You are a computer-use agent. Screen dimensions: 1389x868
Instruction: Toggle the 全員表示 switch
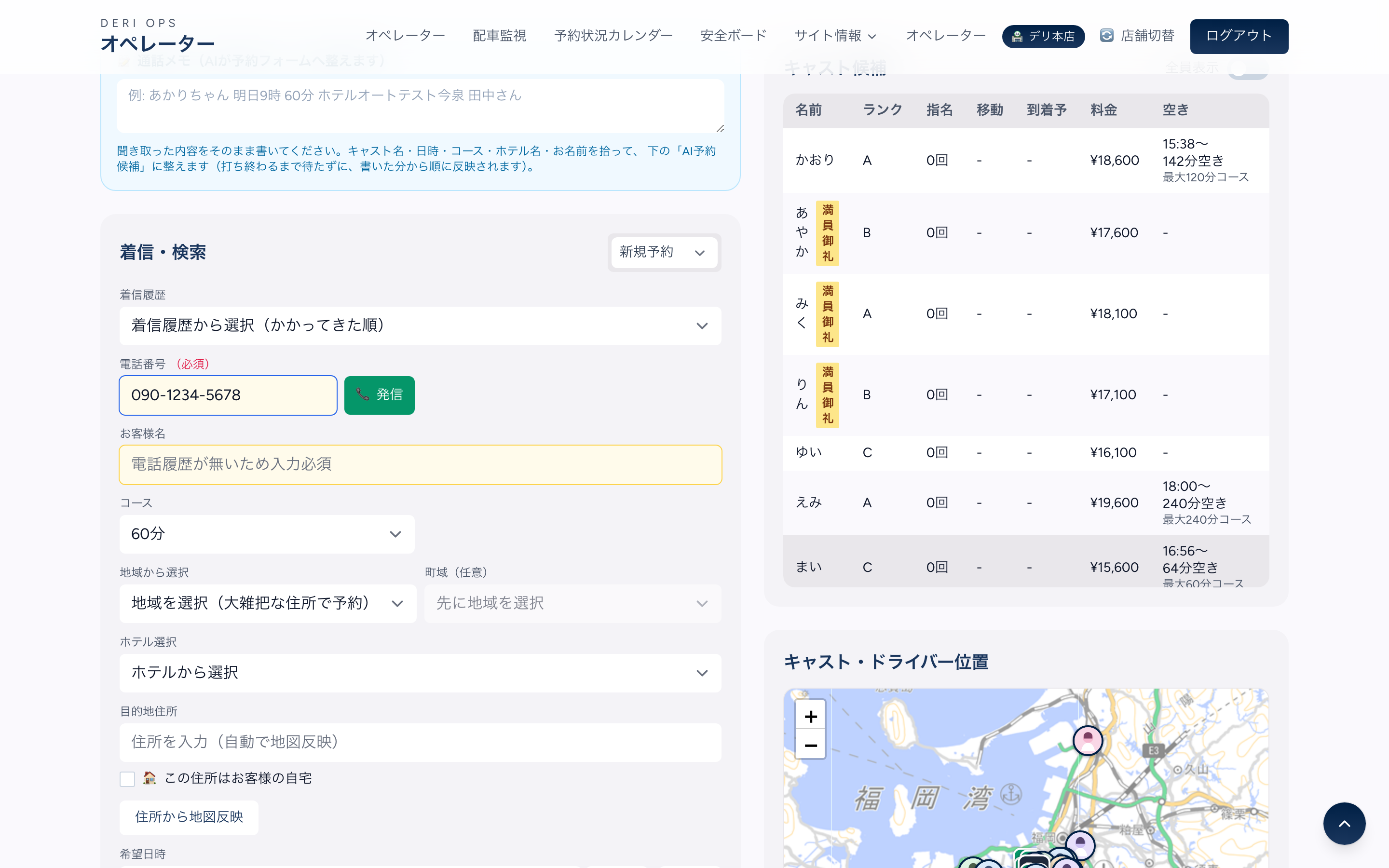tap(1247, 68)
